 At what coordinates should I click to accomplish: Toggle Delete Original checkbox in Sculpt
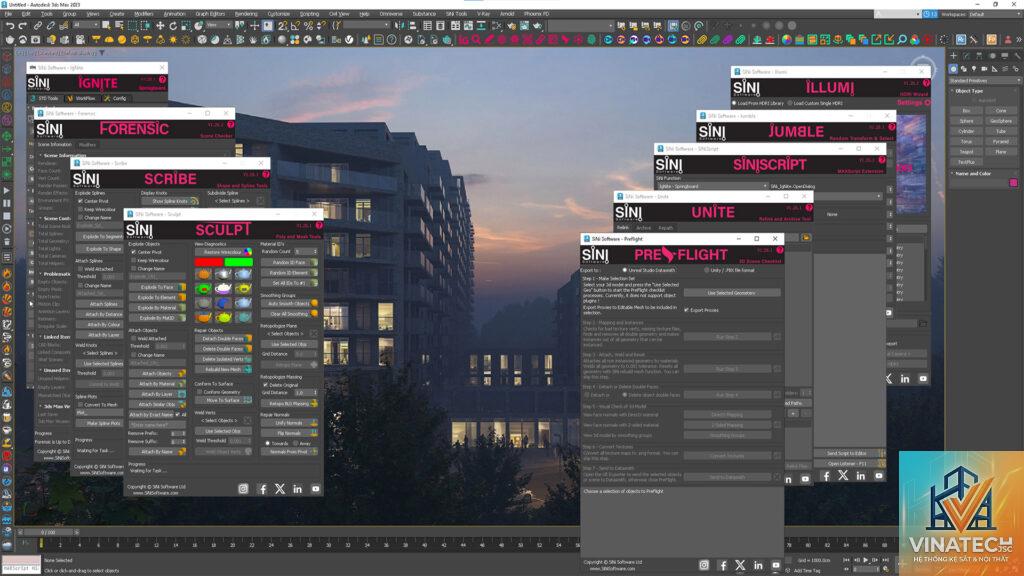(264, 385)
